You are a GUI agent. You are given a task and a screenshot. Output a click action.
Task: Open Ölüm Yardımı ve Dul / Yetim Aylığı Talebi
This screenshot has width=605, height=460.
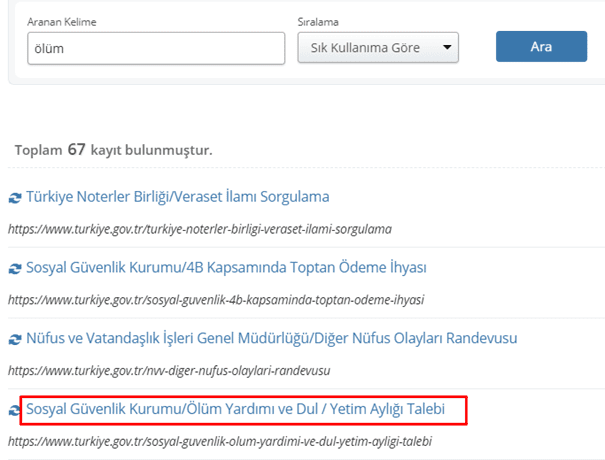click(x=244, y=409)
